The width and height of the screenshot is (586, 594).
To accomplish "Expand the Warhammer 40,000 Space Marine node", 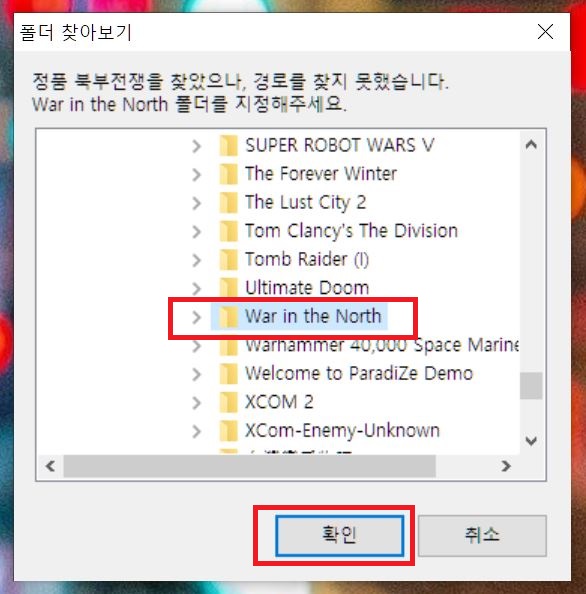I will point(196,346).
